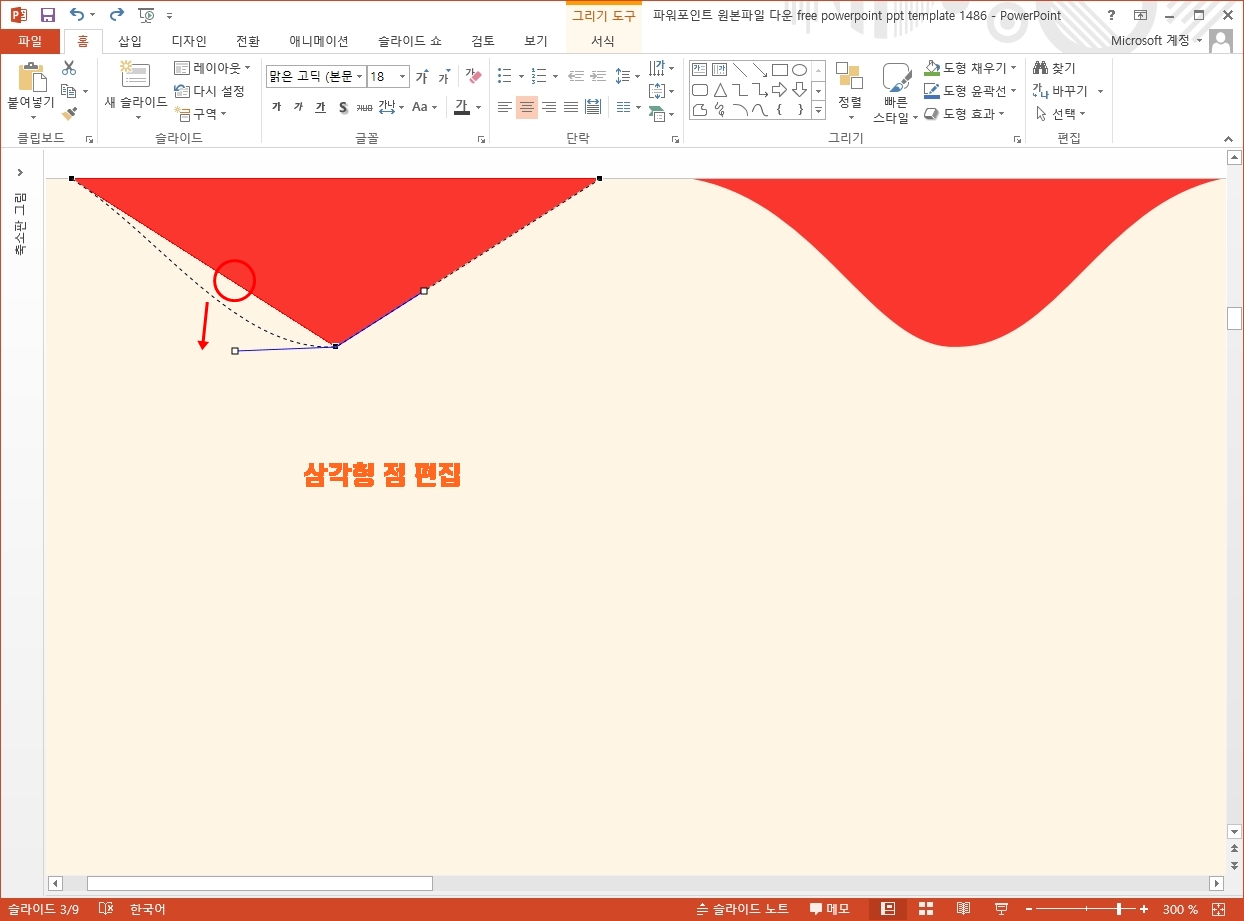Image resolution: width=1244 pixels, height=921 pixels.
Task: Justify paragraph text
Action: (571, 107)
